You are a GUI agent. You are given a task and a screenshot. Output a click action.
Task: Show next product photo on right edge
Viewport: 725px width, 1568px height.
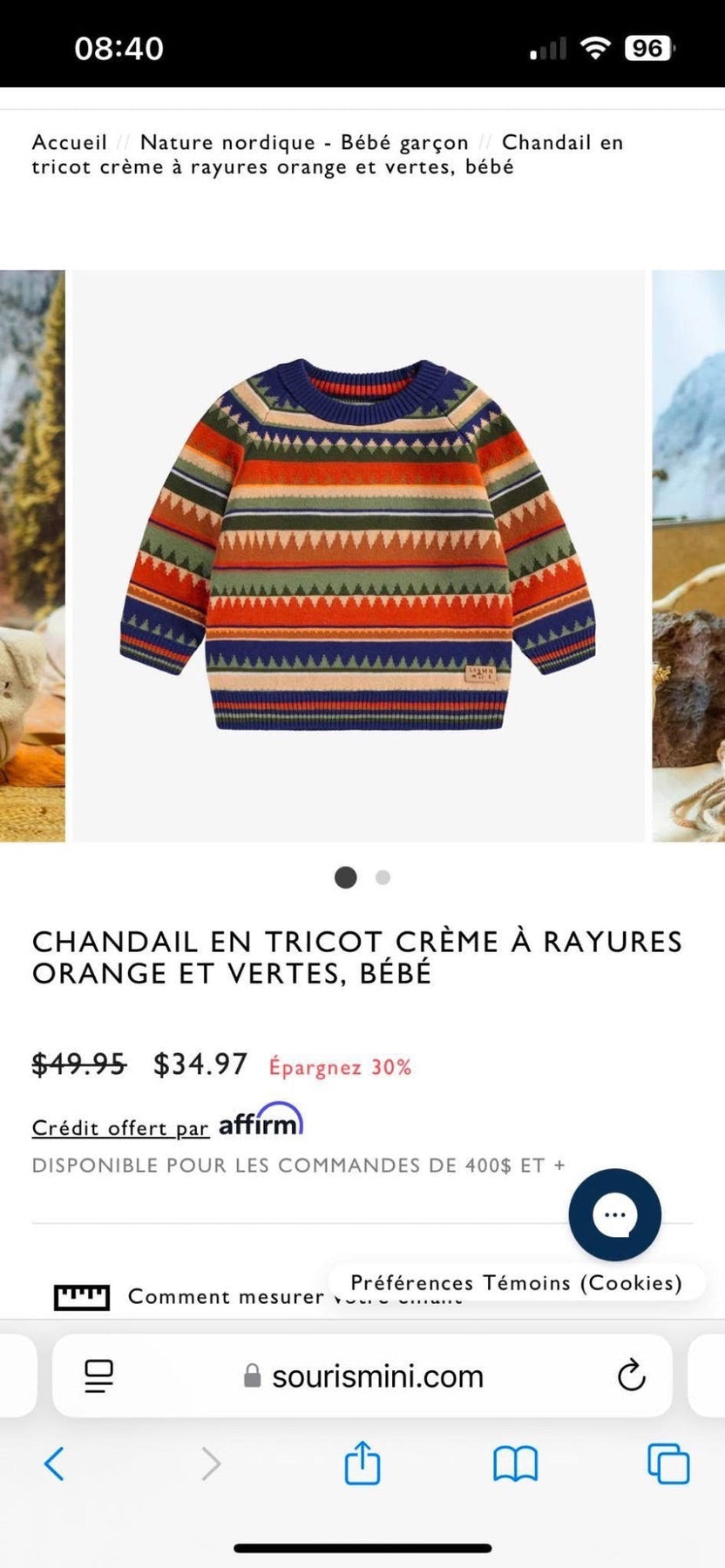coord(688,556)
